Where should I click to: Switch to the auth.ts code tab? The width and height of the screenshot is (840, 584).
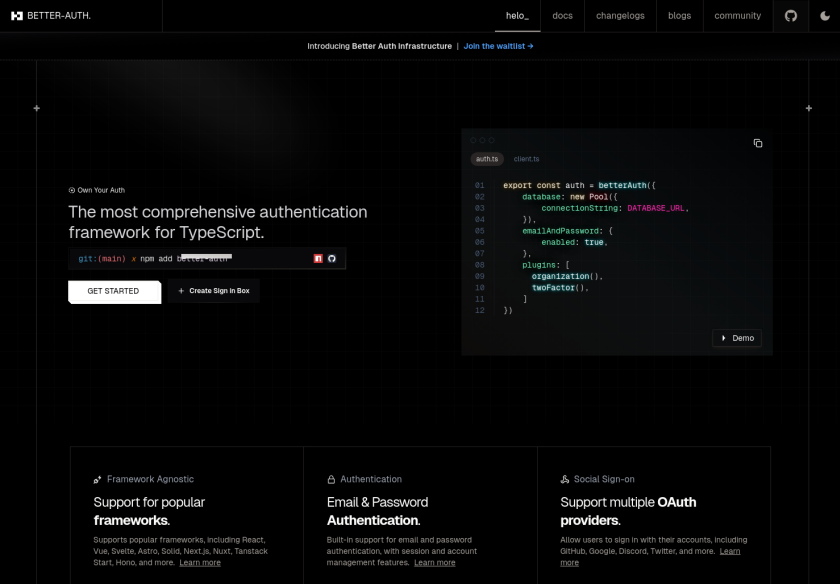click(487, 159)
